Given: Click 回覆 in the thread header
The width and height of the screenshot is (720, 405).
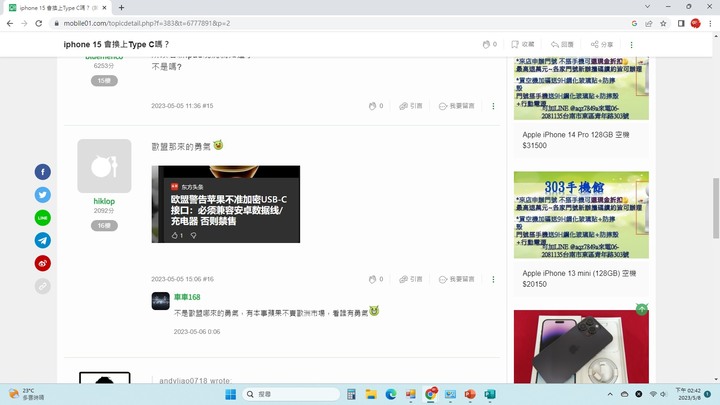Looking at the screenshot, I should click(562, 45).
